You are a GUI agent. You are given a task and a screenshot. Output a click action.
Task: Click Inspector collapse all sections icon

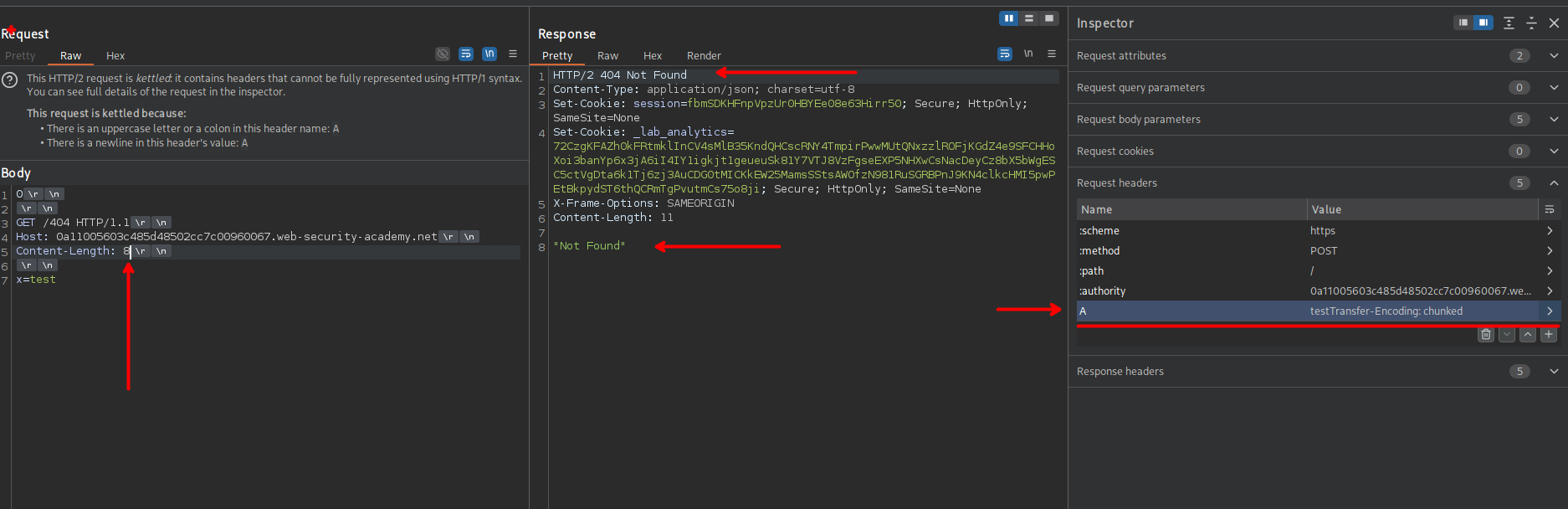(x=1531, y=23)
